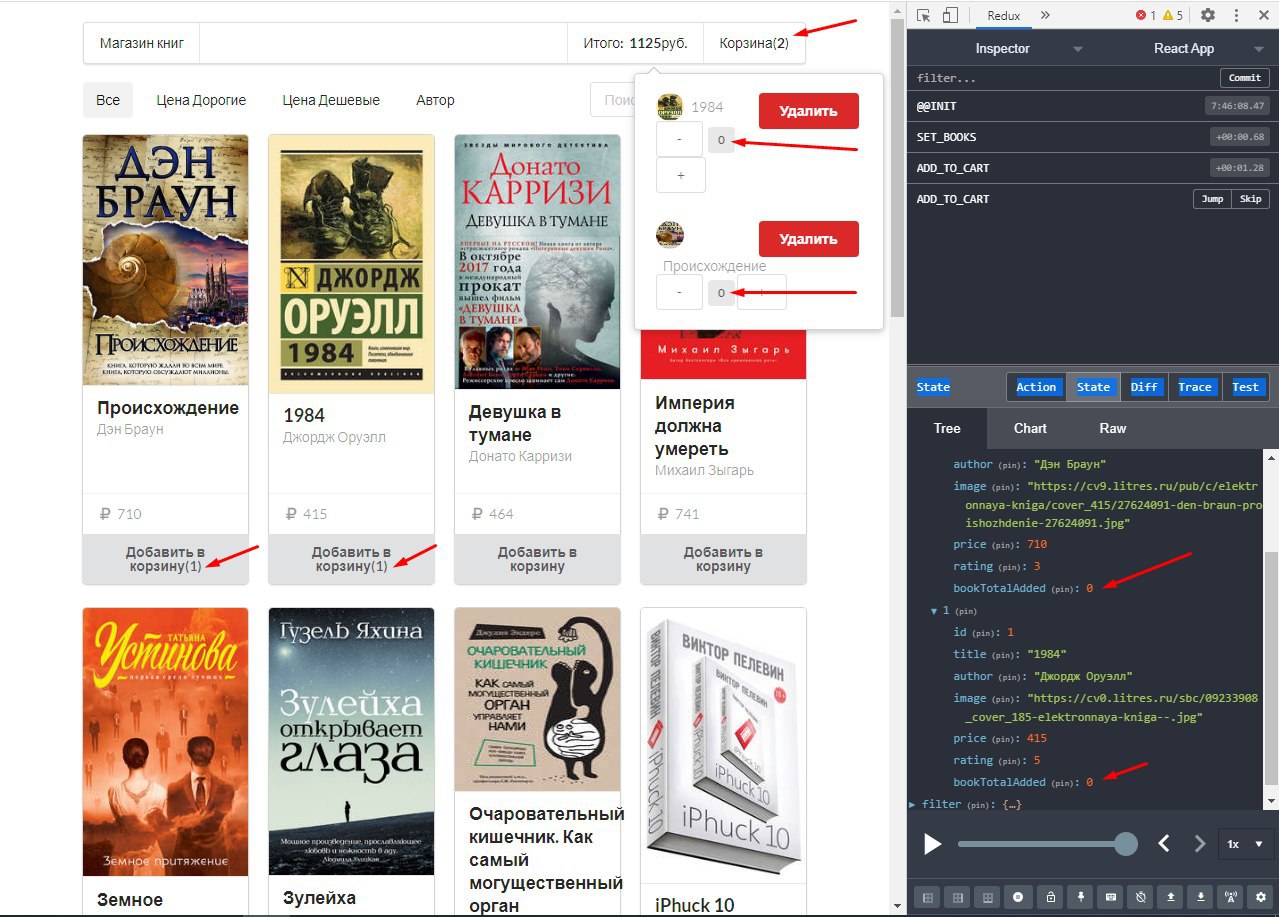The height and width of the screenshot is (917, 1279).
Task: Sort by Цена Дешевые
Action: [x=331, y=100]
